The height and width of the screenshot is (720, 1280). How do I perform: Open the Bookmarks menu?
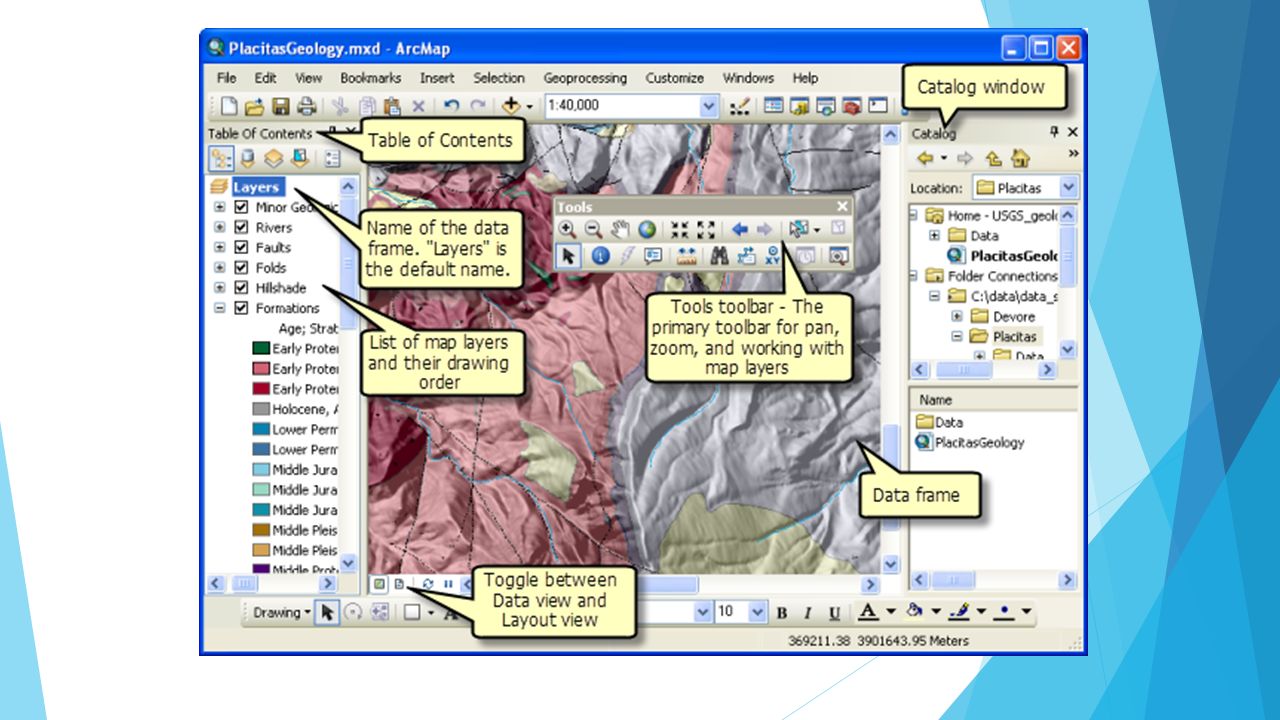point(370,78)
